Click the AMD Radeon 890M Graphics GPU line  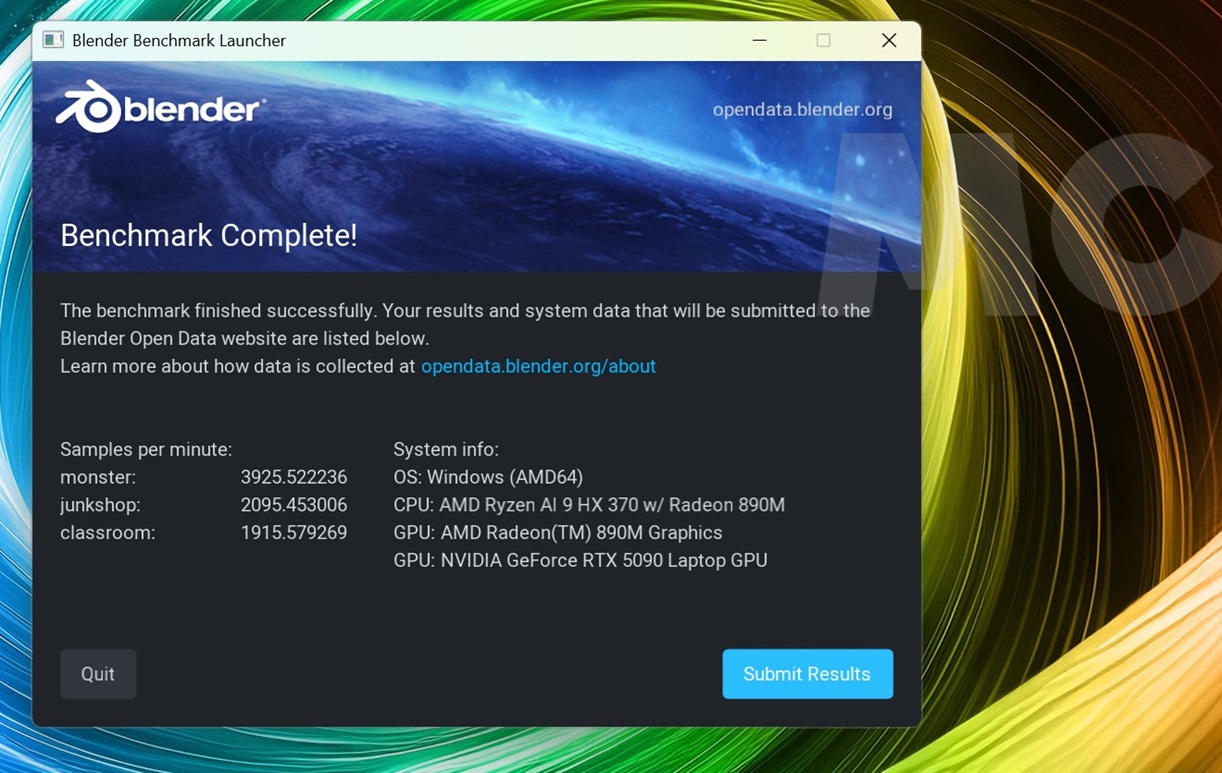coord(558,533)
